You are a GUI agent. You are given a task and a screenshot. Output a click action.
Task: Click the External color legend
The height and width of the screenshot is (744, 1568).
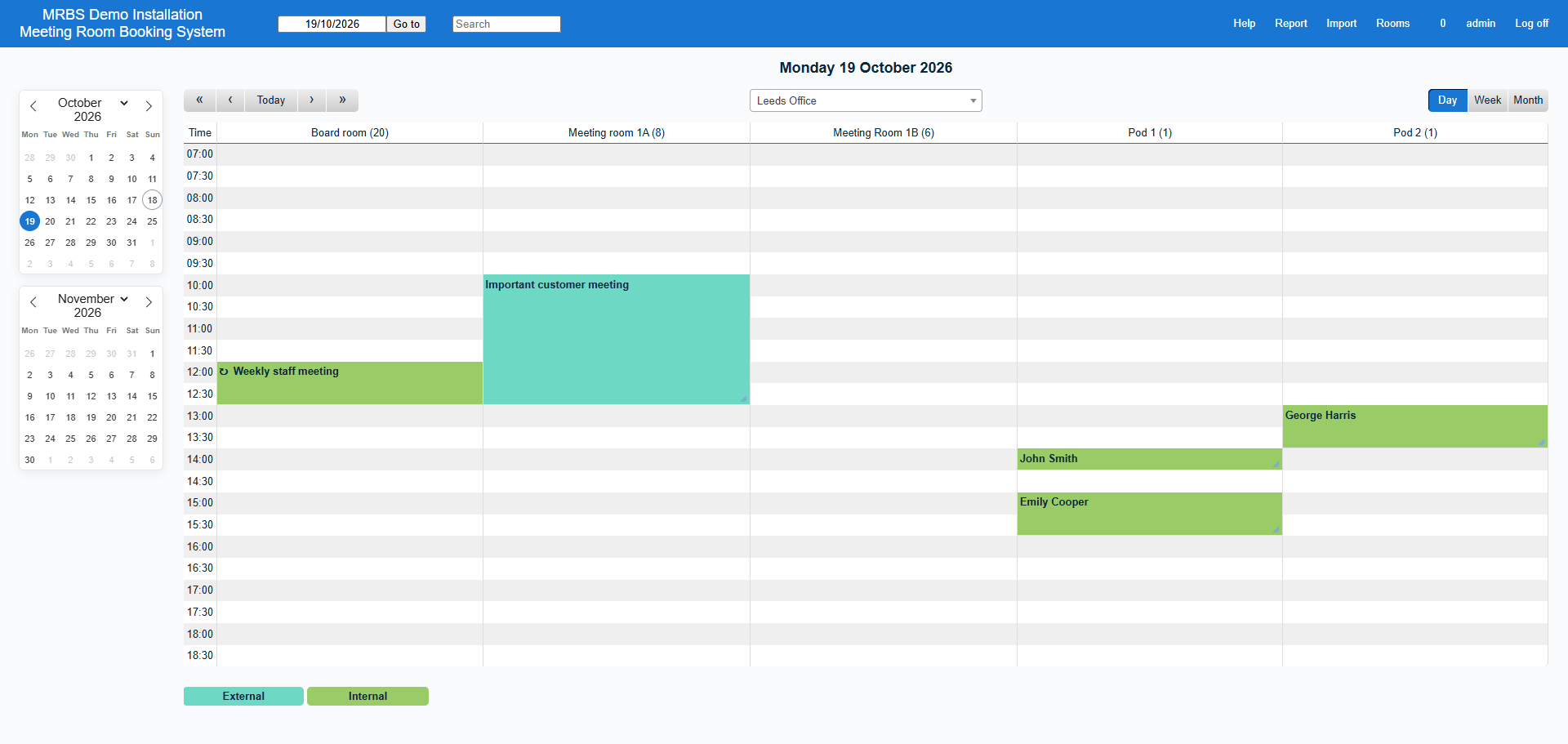click(243, 697)
